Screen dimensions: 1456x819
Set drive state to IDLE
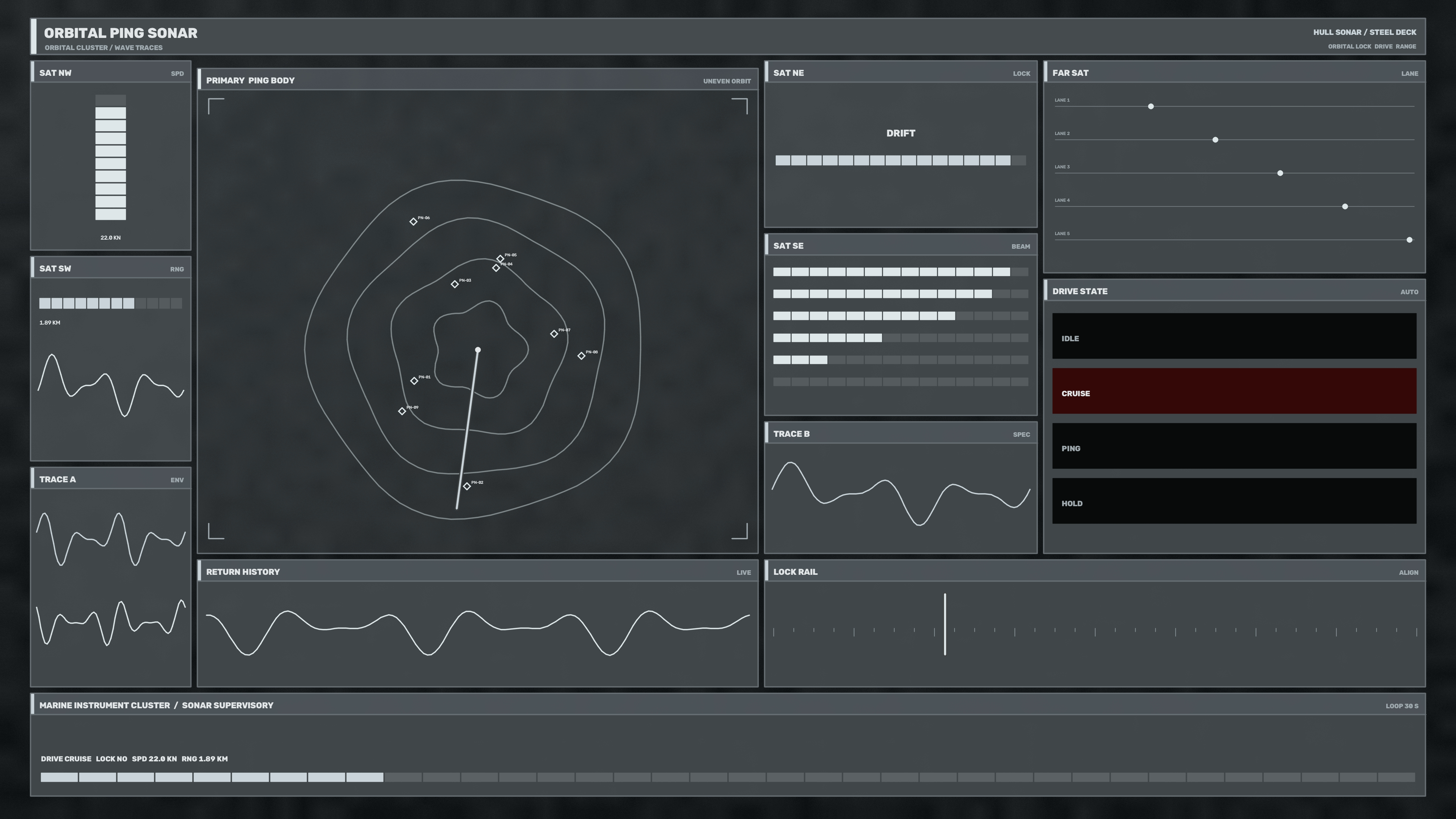(1234, 336)
